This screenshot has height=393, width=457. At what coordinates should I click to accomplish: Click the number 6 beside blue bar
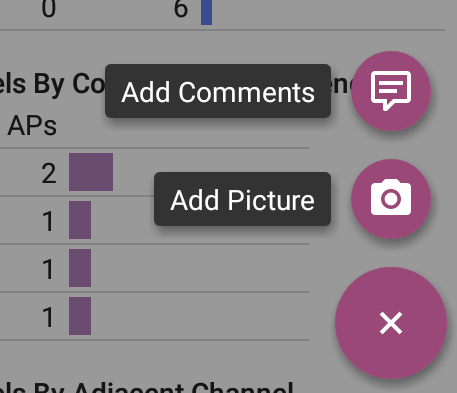[x=181, y=8]
